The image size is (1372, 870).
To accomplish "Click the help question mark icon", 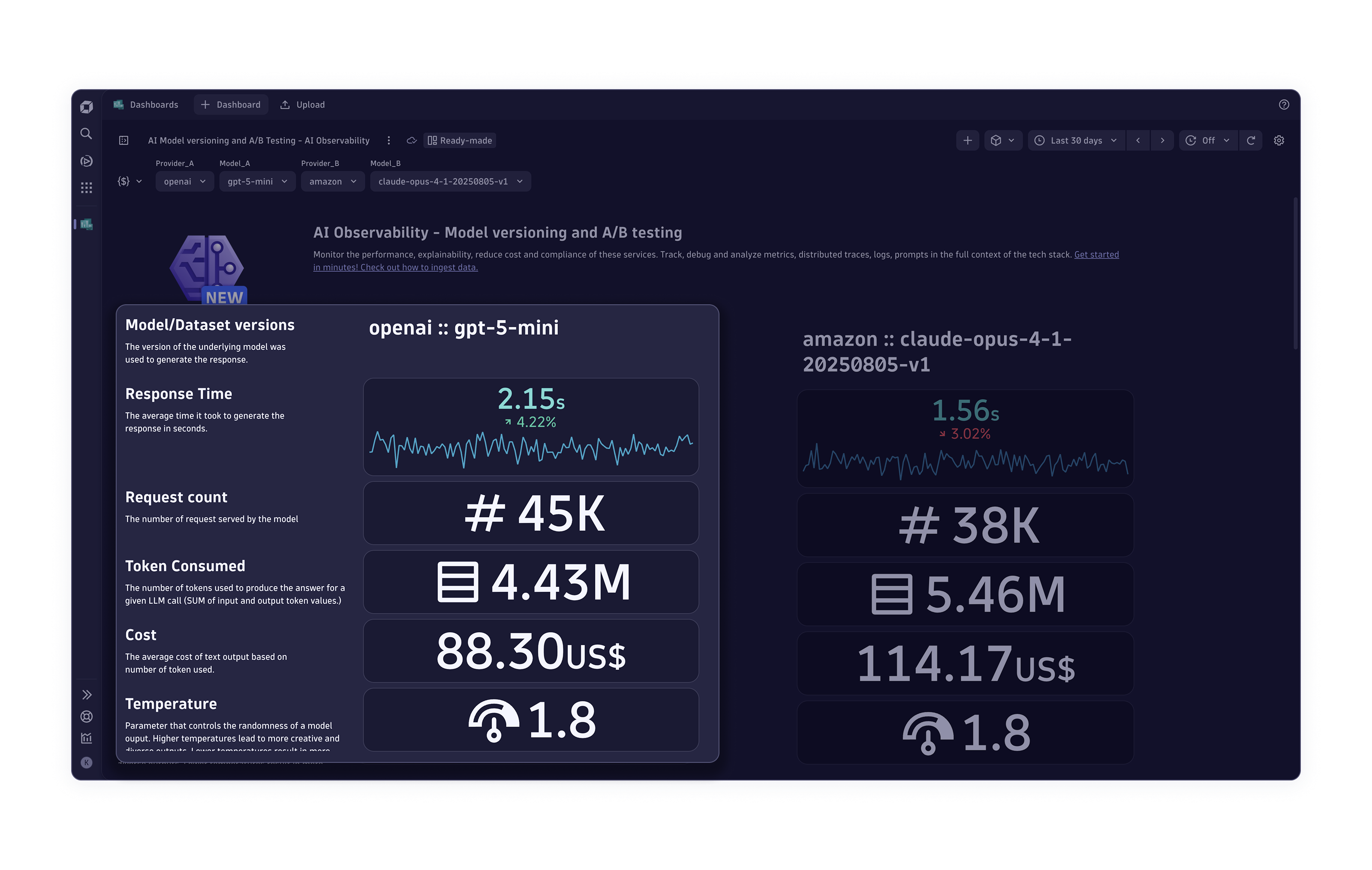I will [x=1284, y=105].
